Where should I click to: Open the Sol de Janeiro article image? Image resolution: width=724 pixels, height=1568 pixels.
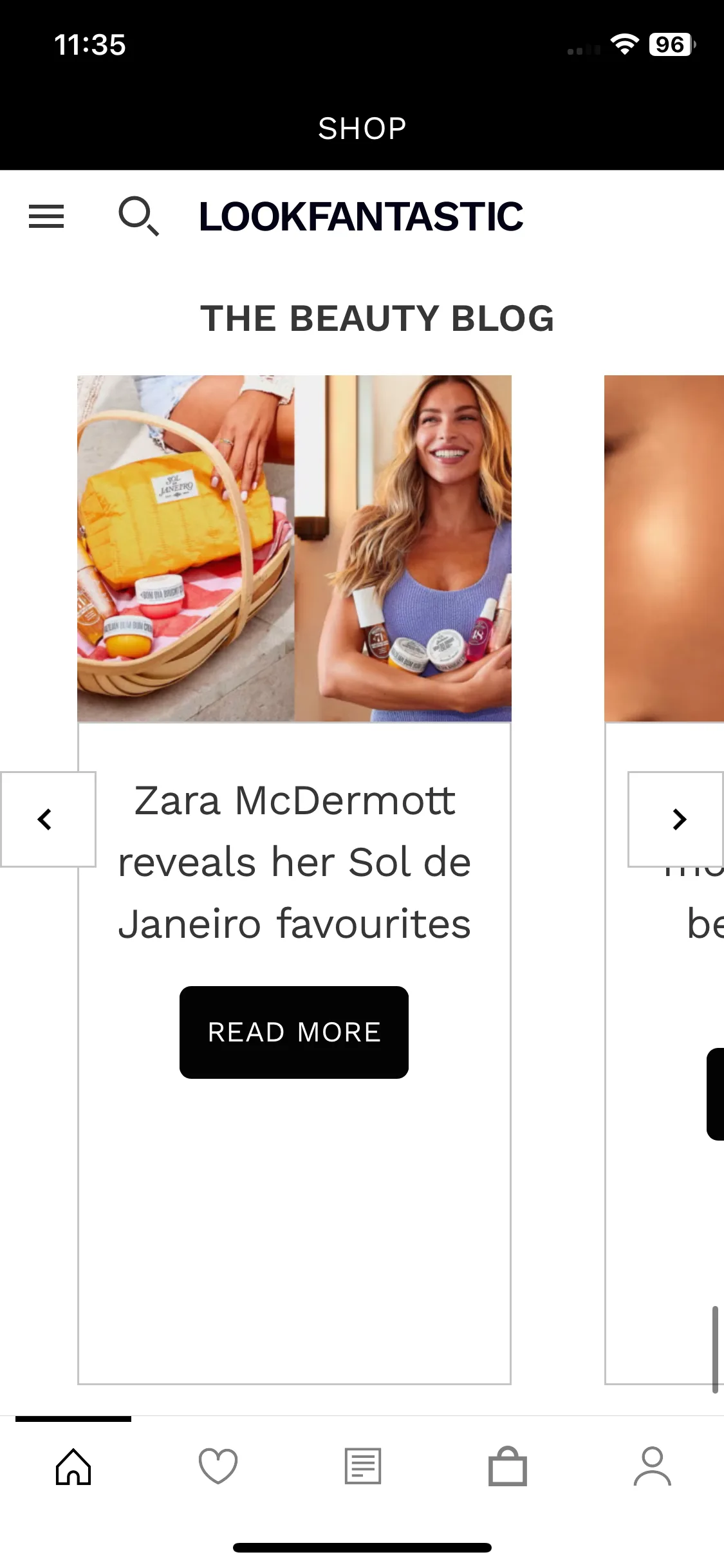coord(294,548)
